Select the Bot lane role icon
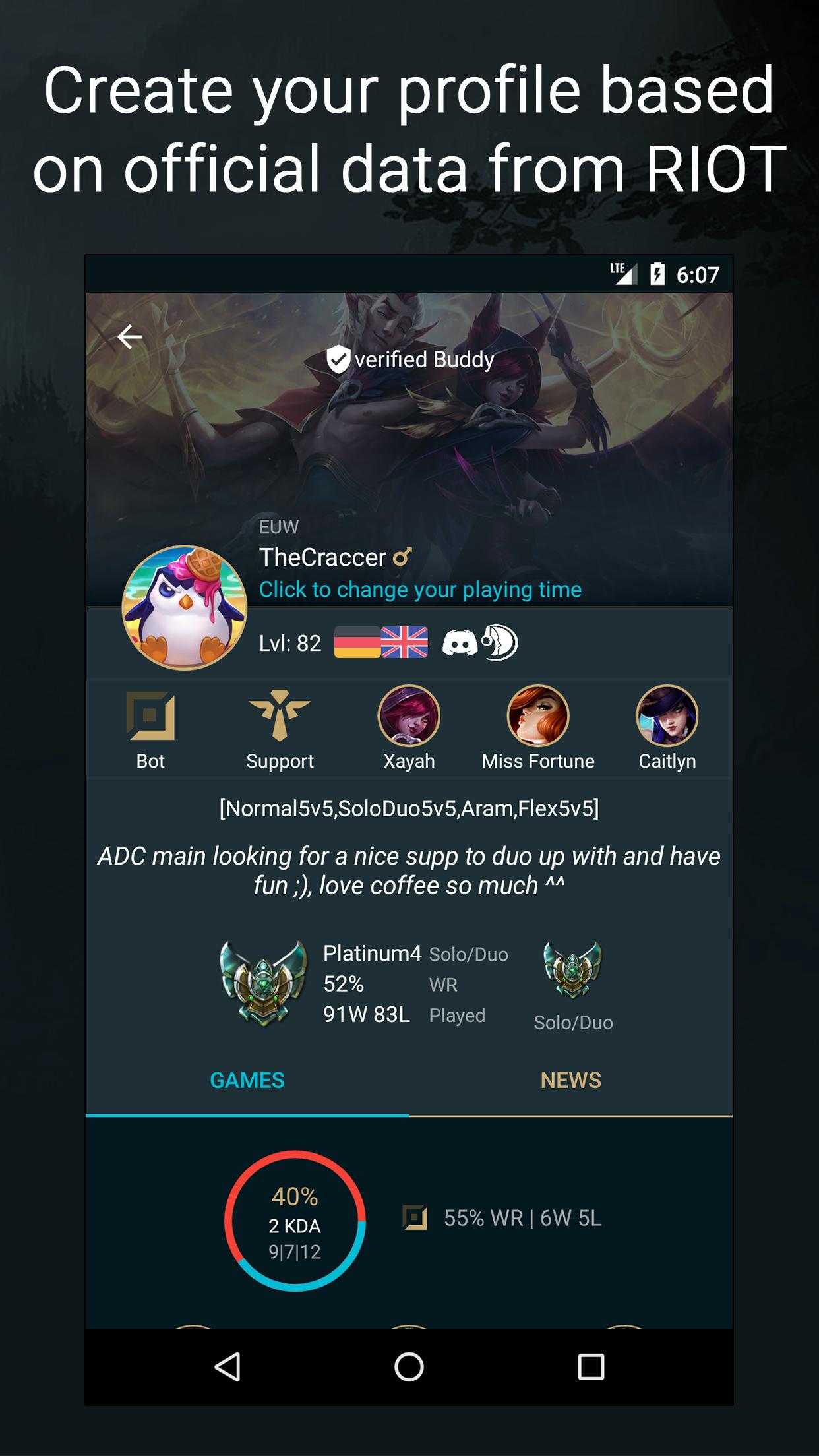The image size is (819, 1456). coord(150,716)
